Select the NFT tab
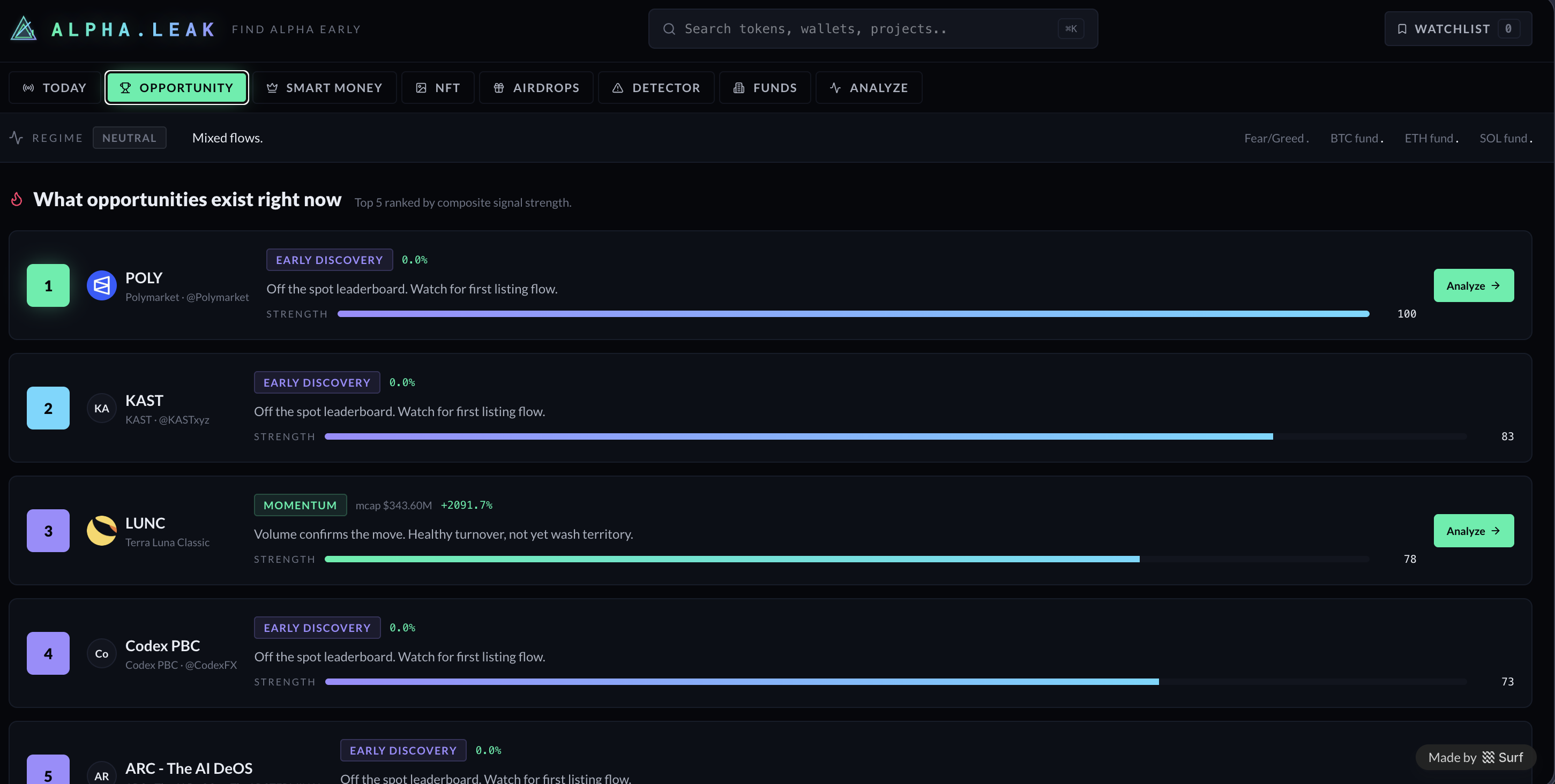Screen dimensions: 1555x784 (x=438, y=88)
